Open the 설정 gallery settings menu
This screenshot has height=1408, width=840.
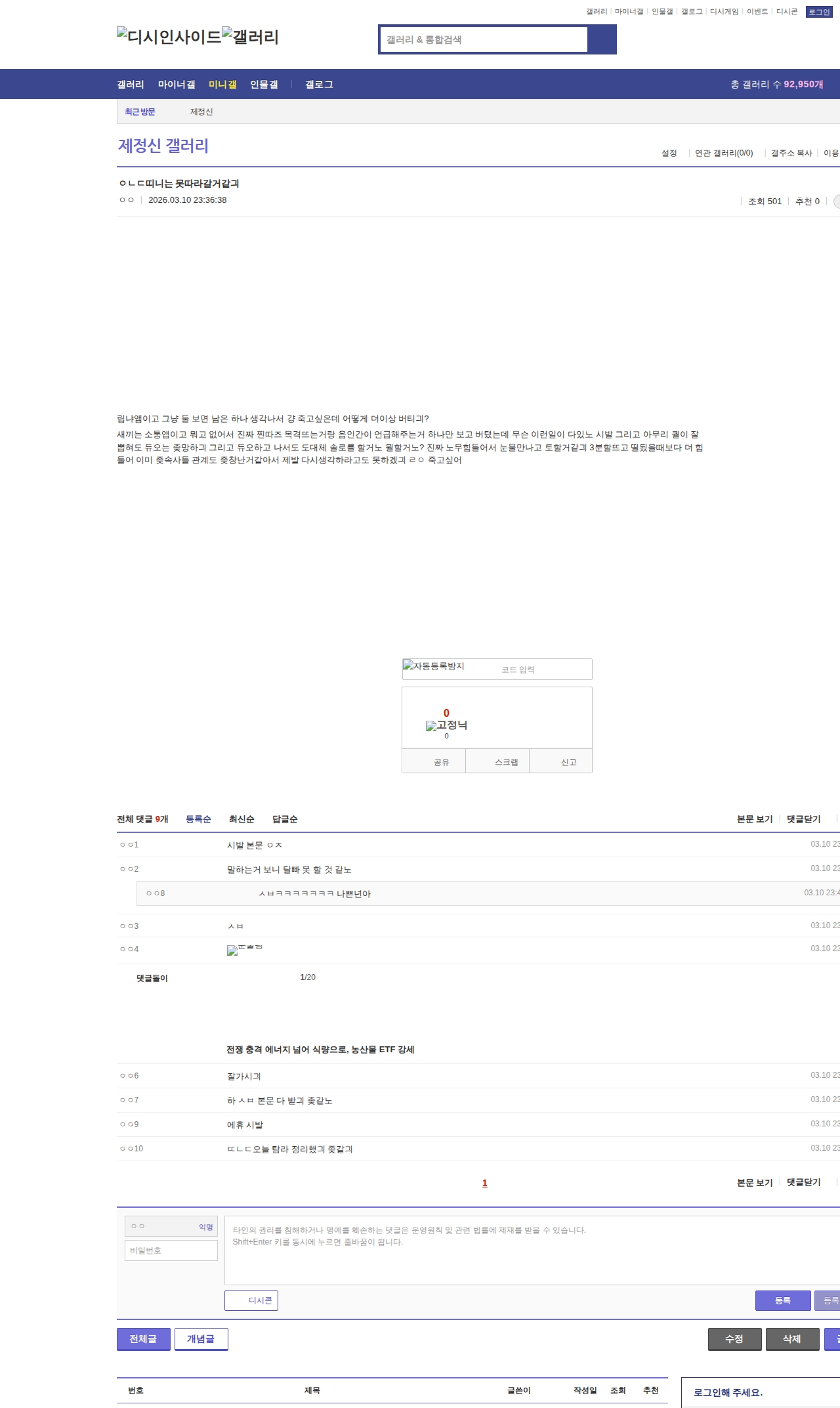[669, 153]
